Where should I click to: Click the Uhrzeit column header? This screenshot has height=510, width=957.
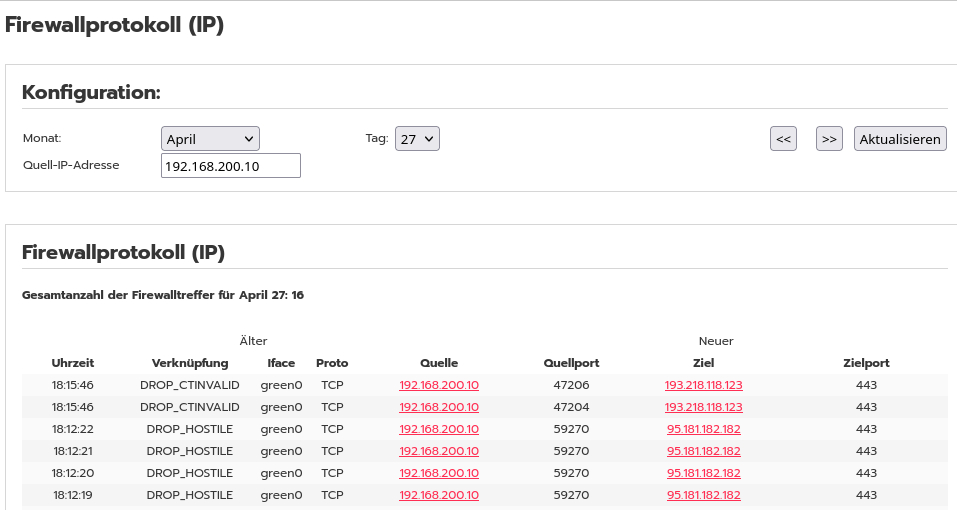73,363
